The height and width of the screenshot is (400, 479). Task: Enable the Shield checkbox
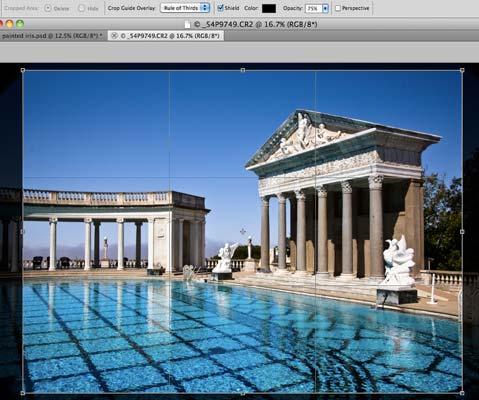coord(220,8)
